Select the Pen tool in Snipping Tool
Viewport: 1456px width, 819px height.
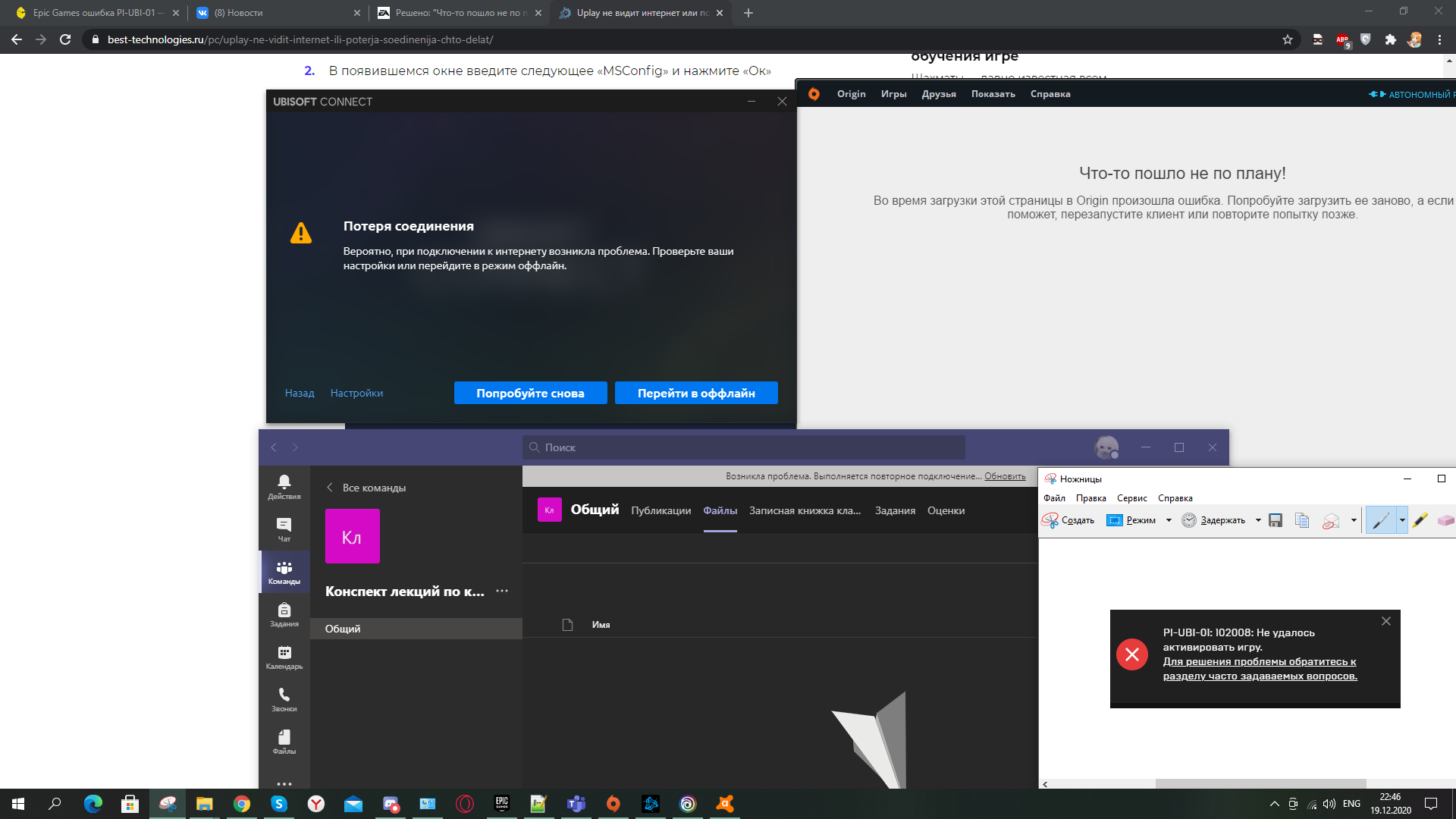pyautogui.click(x=1380, y=520)
